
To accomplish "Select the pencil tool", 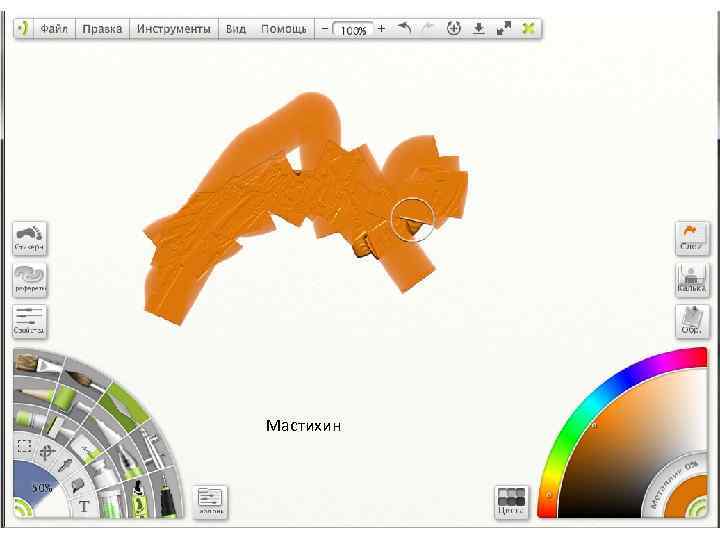I will pyautogui.click(x=32, y=394).
